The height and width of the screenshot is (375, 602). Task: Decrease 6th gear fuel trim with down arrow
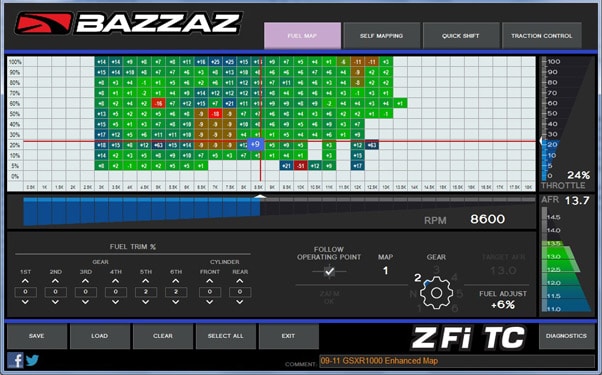click(176, 302)
